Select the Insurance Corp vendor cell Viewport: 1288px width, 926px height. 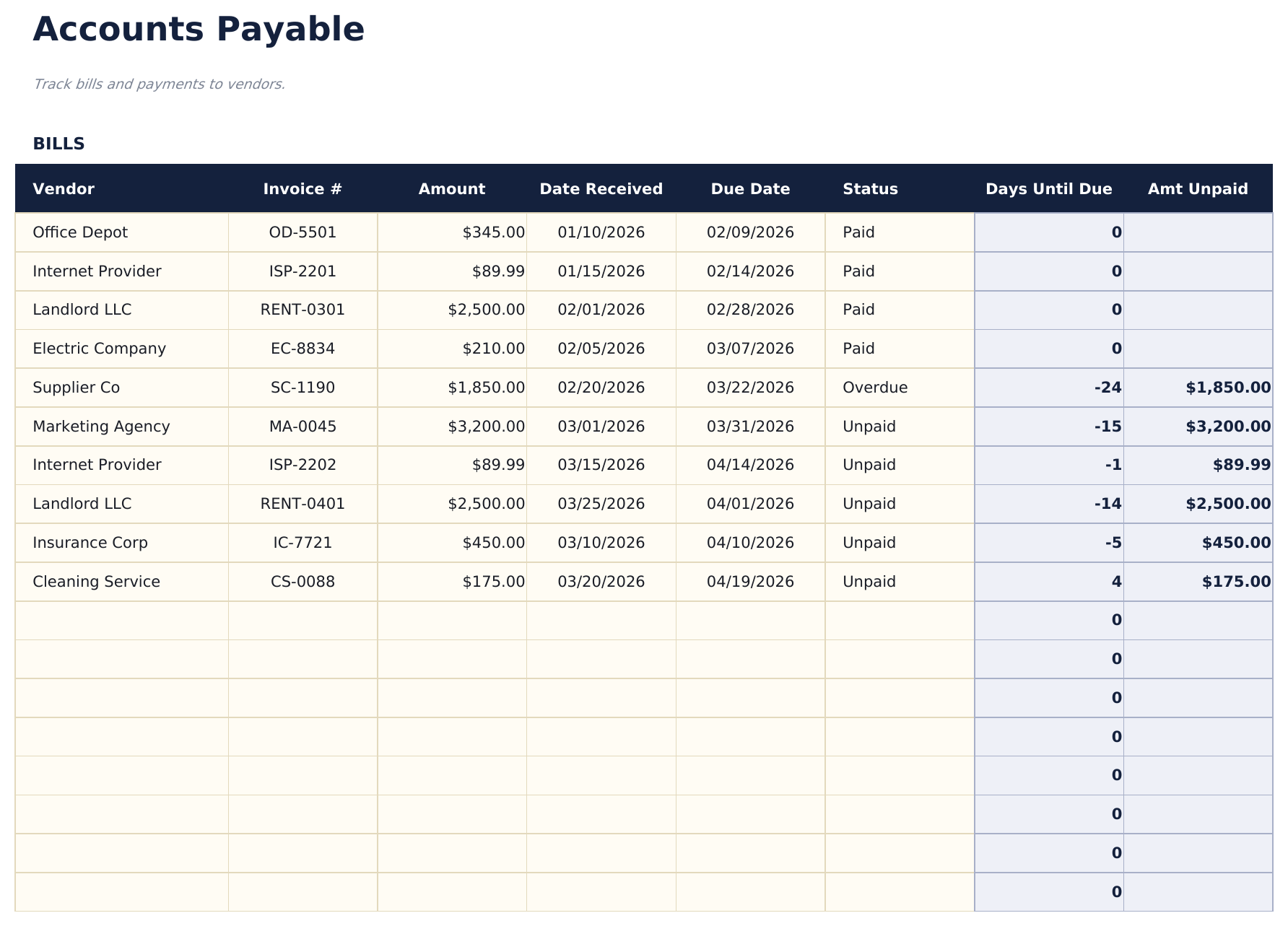pyautogui.click(x=90, y=542)
